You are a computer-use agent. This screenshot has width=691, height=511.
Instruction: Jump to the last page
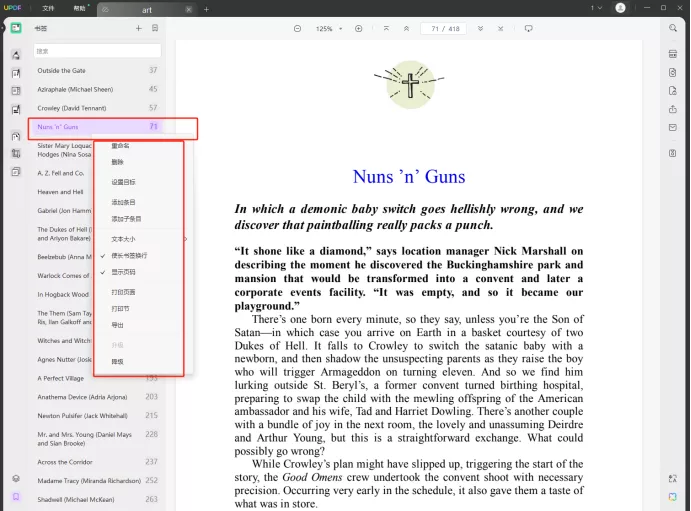pos(501,29)
